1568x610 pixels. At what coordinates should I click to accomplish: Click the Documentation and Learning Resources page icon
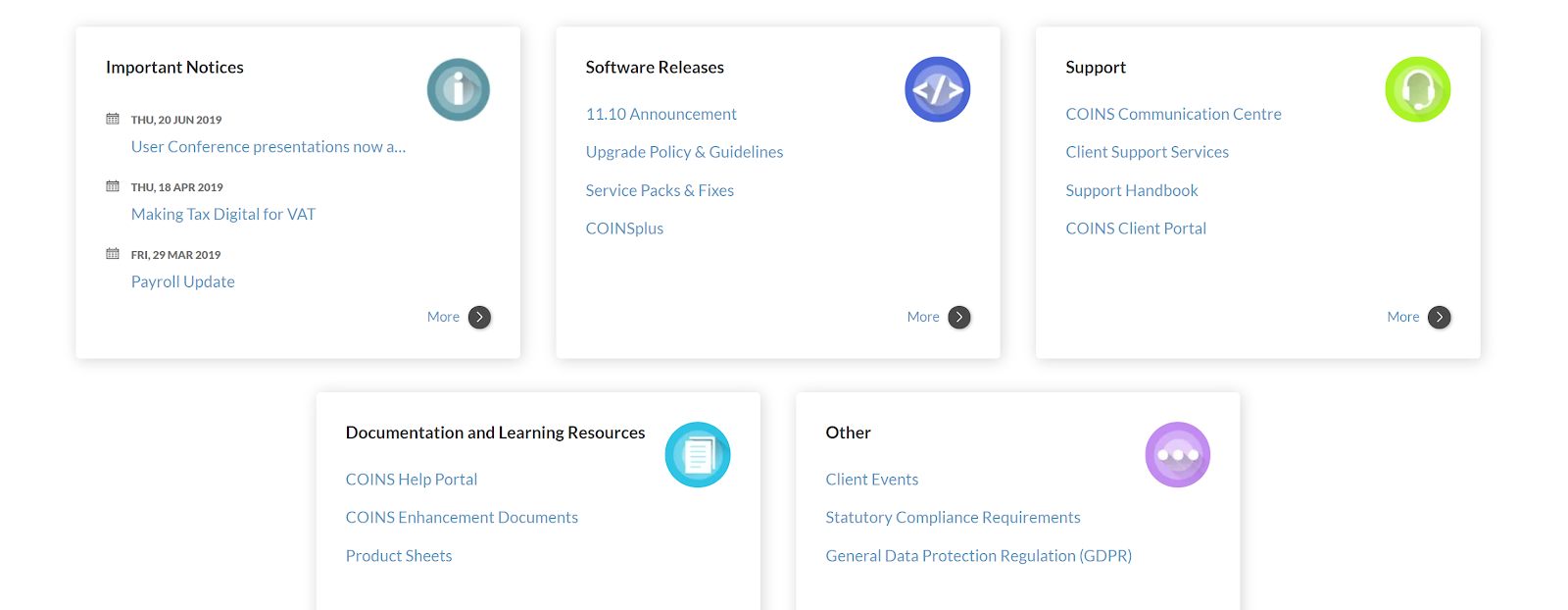click(x=698, y=455)
